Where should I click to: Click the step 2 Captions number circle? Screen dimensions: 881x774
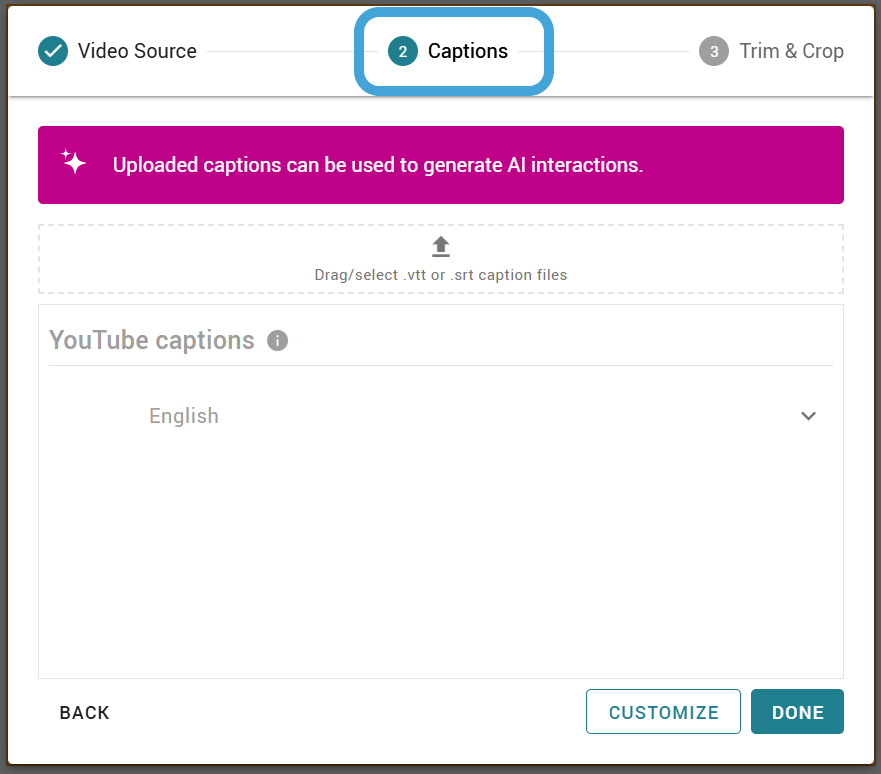403,51
